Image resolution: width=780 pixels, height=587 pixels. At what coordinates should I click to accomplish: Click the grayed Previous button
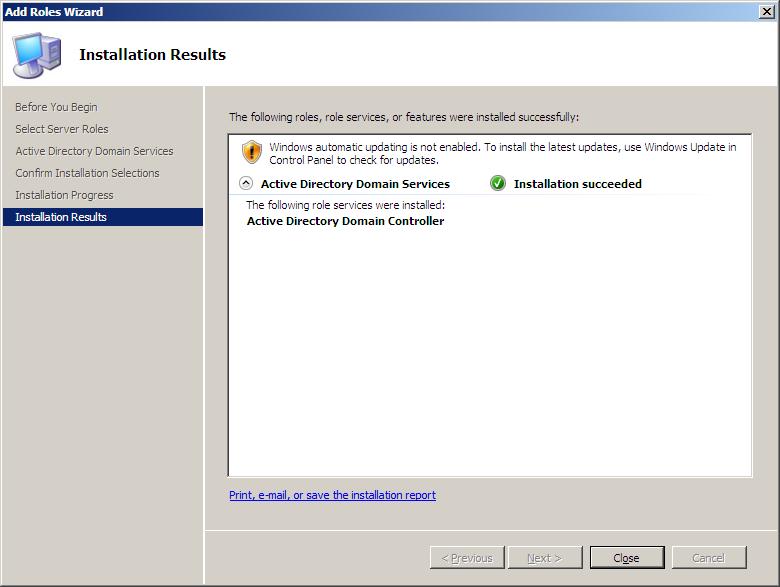click(467, 558)
